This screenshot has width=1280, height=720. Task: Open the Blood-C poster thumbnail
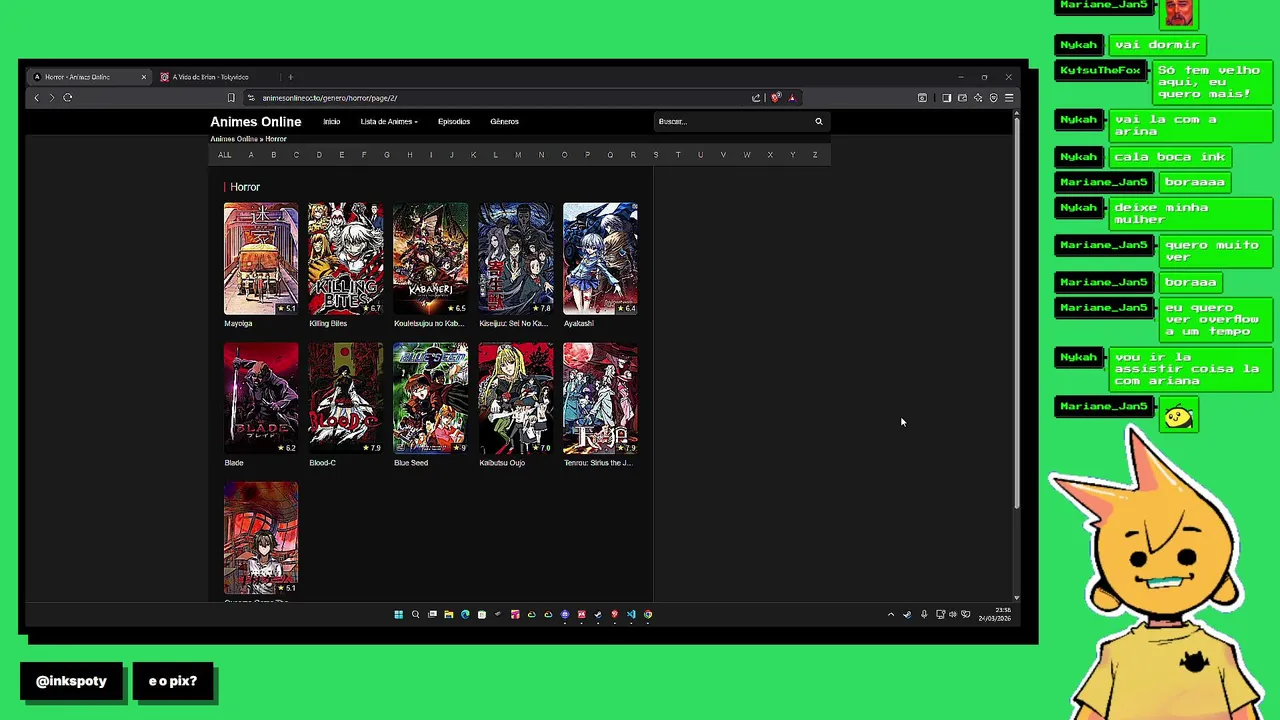pos(346,398)
